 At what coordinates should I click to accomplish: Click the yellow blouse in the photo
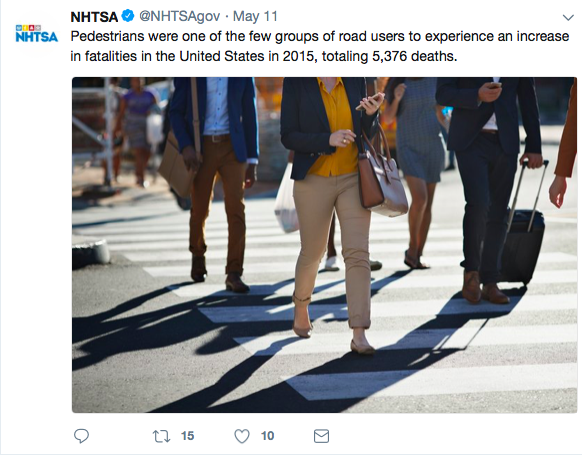click(x=334, y=128)
